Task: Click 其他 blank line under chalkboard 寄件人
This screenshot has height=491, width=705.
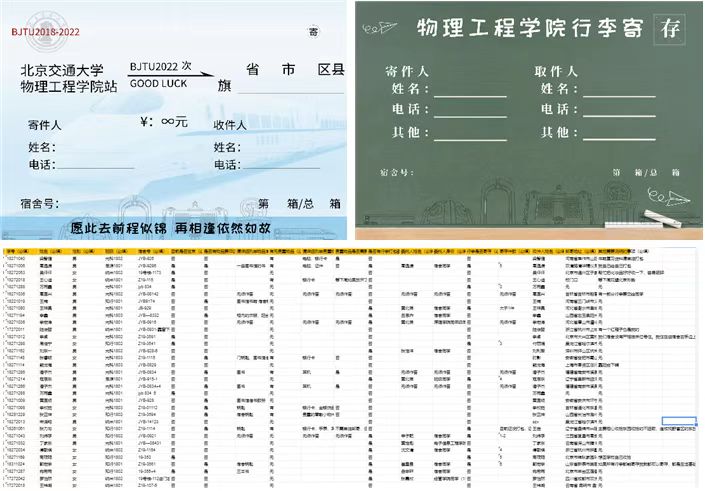Action: tap(470, 140)
